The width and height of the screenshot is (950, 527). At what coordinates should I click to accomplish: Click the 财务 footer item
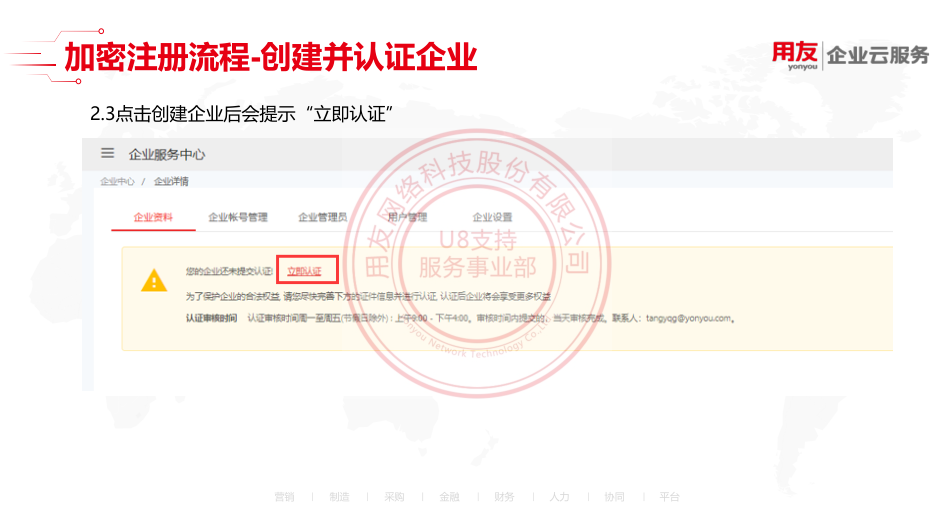[504, 497]
